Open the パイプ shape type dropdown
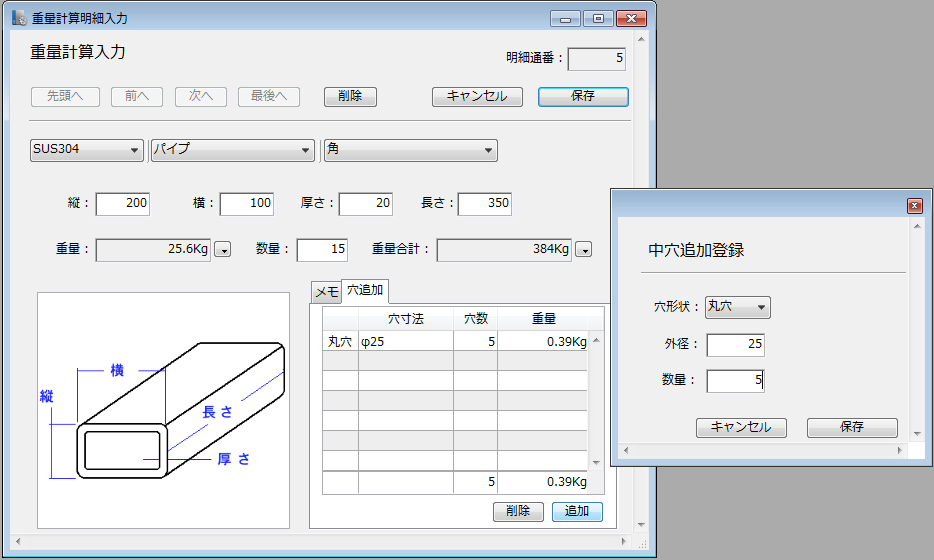 [232, 150]
